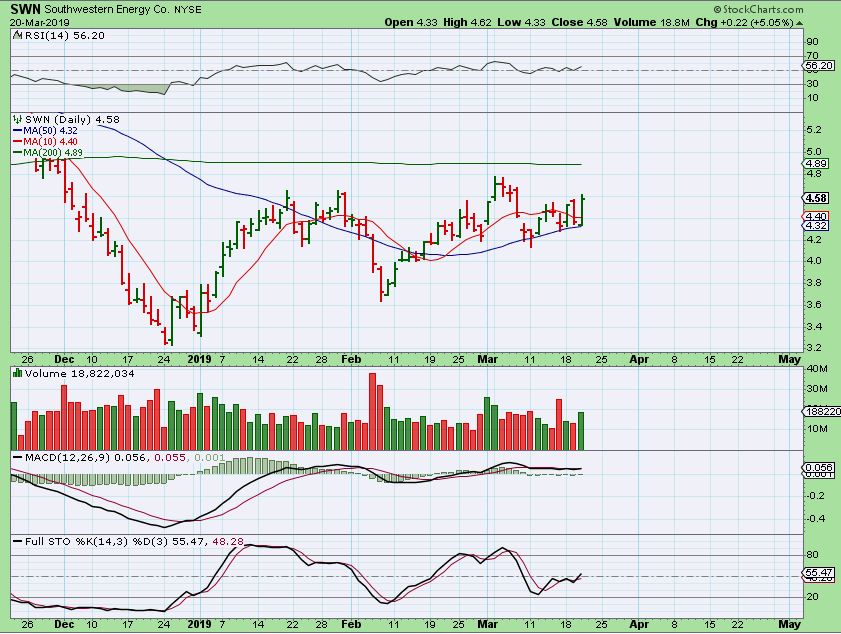Click the Open 4.33 header value
The image size is (841, 634).
411,23
